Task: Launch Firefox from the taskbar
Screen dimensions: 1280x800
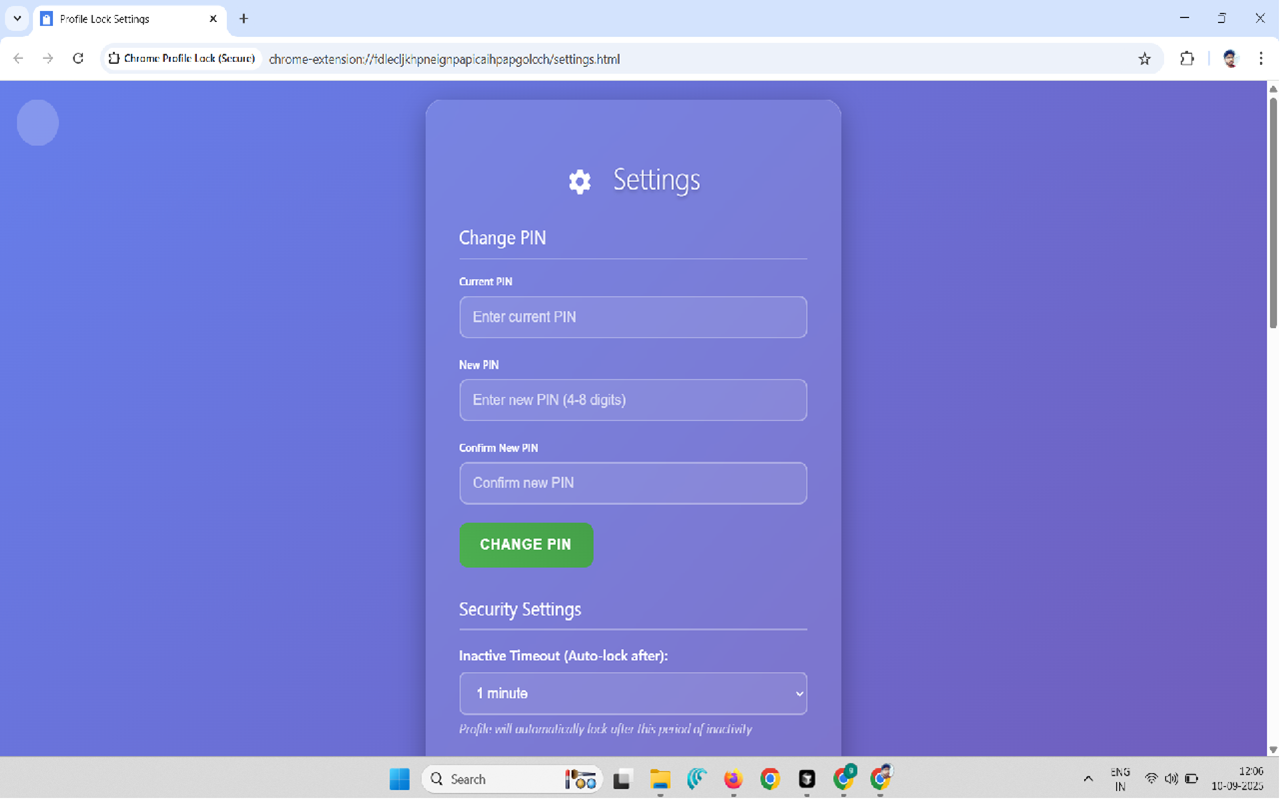Action: click(733, 779)
